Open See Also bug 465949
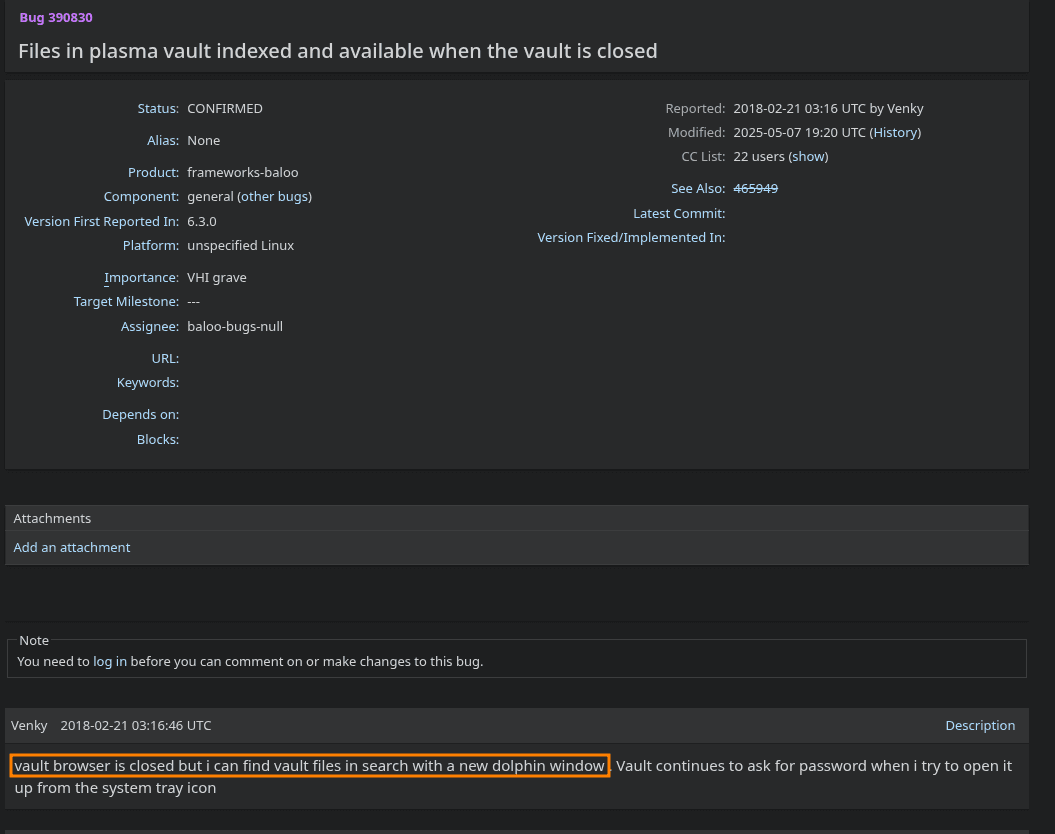1055x834 pixels. click(755, 189)
